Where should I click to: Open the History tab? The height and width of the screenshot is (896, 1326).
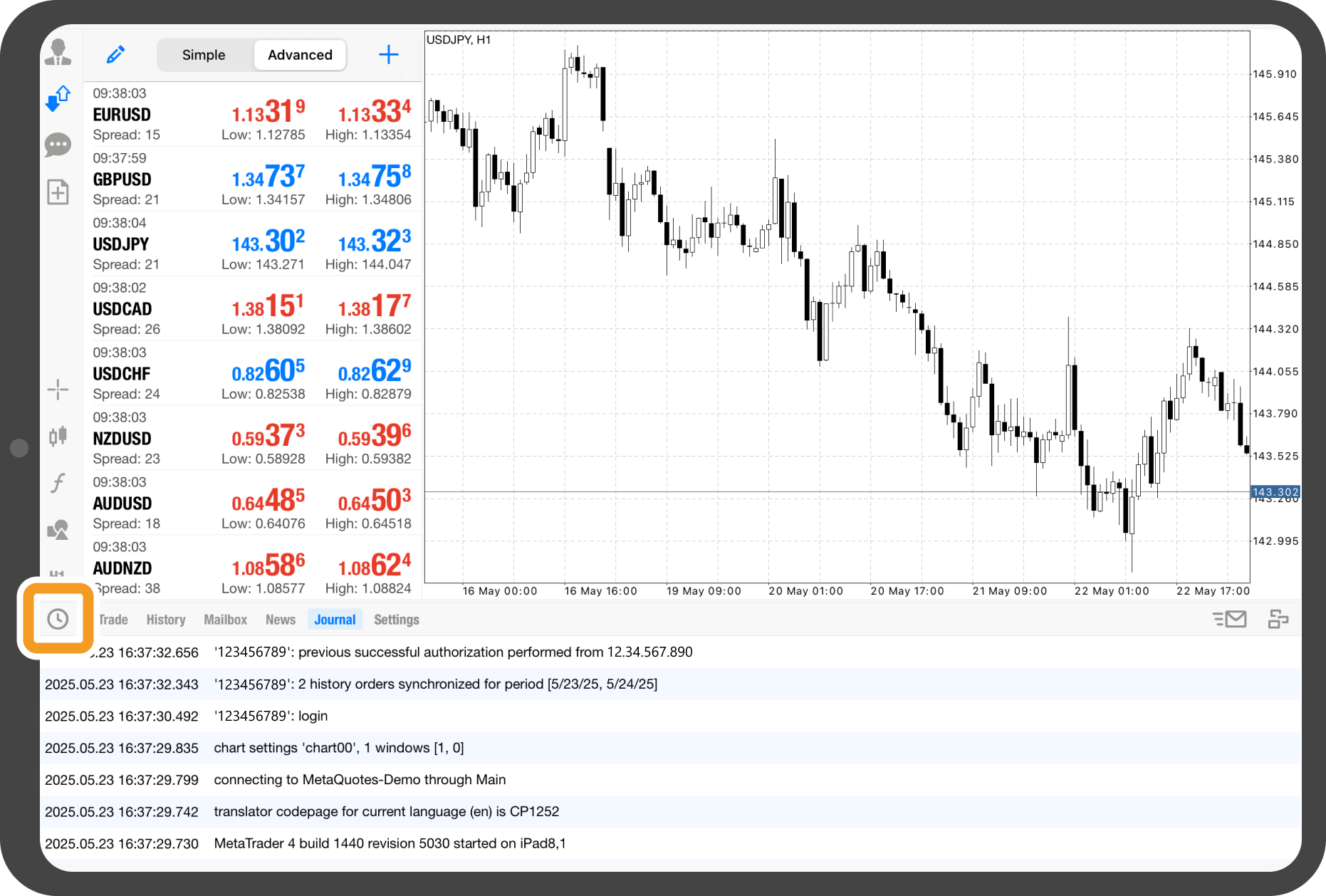tap(166, 620)
